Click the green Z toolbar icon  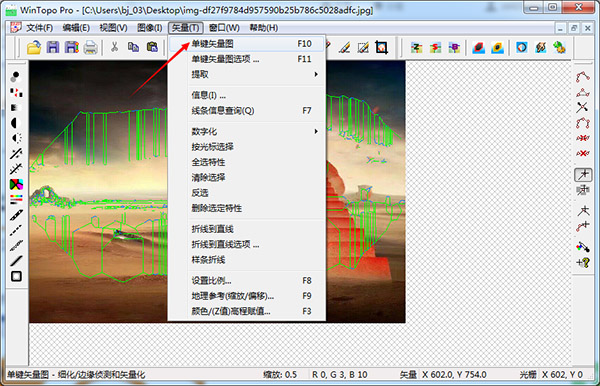416,48
